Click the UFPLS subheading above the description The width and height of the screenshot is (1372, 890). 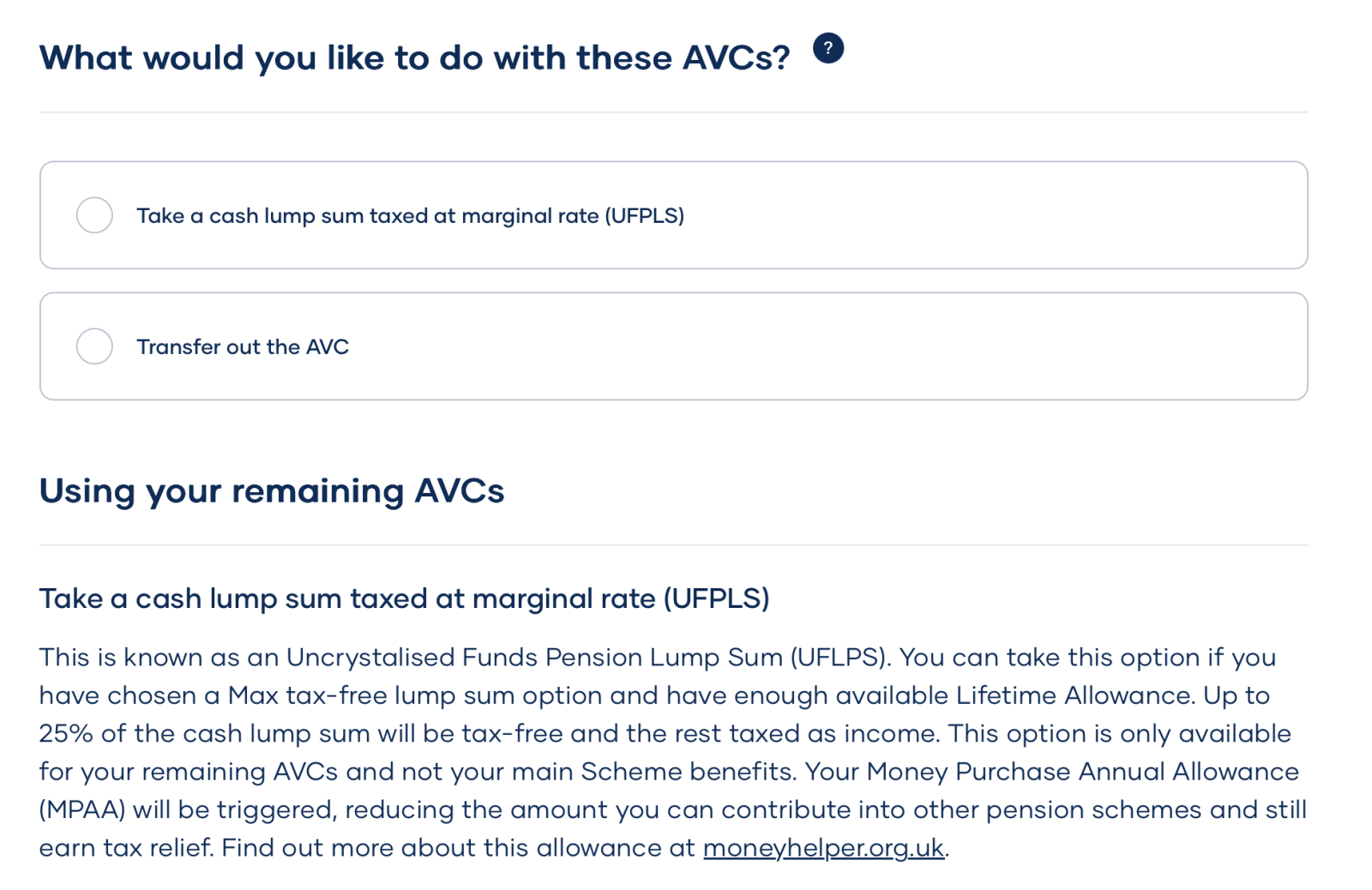(404, 598)
